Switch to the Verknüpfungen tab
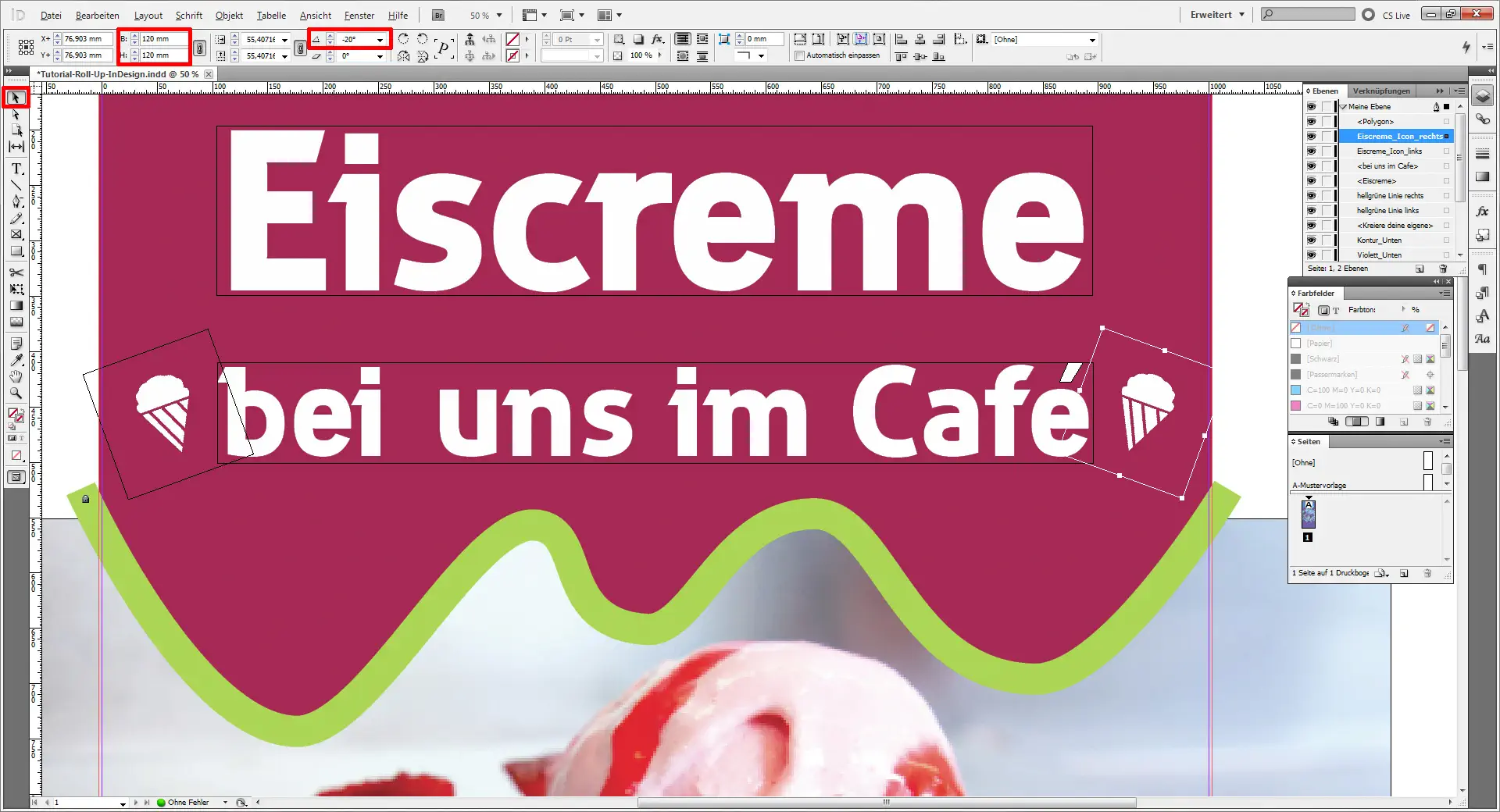This screenshot has width=1500, height=812. click(x=1382, y=91)
